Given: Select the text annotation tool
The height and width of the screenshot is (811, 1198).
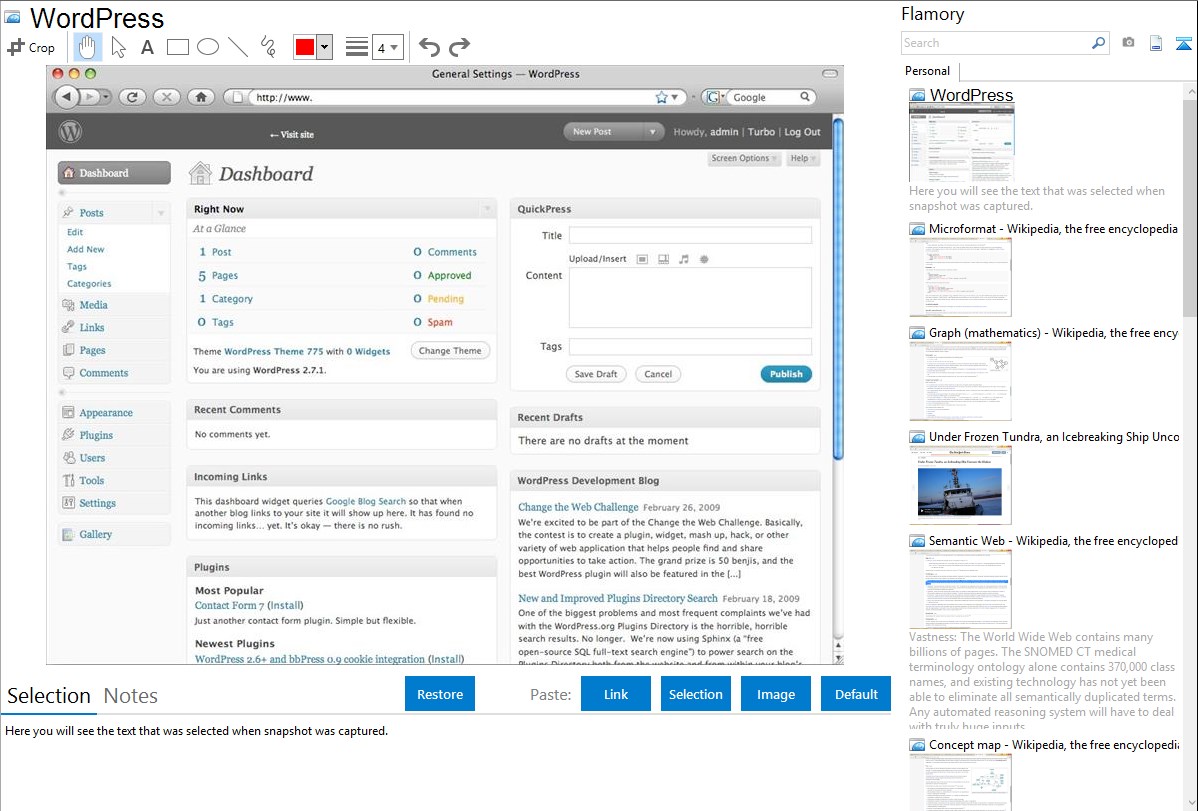Looking at the screenshot, I should point(147,47).
